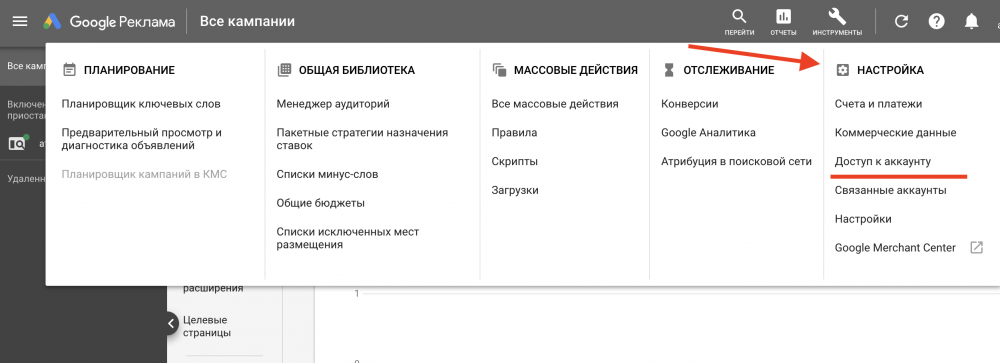Image resolution: width=1000 pixels, height=363 pixels.
Task: Click the Отслеживание hourglass icon
Action: [x=668, y=70]
